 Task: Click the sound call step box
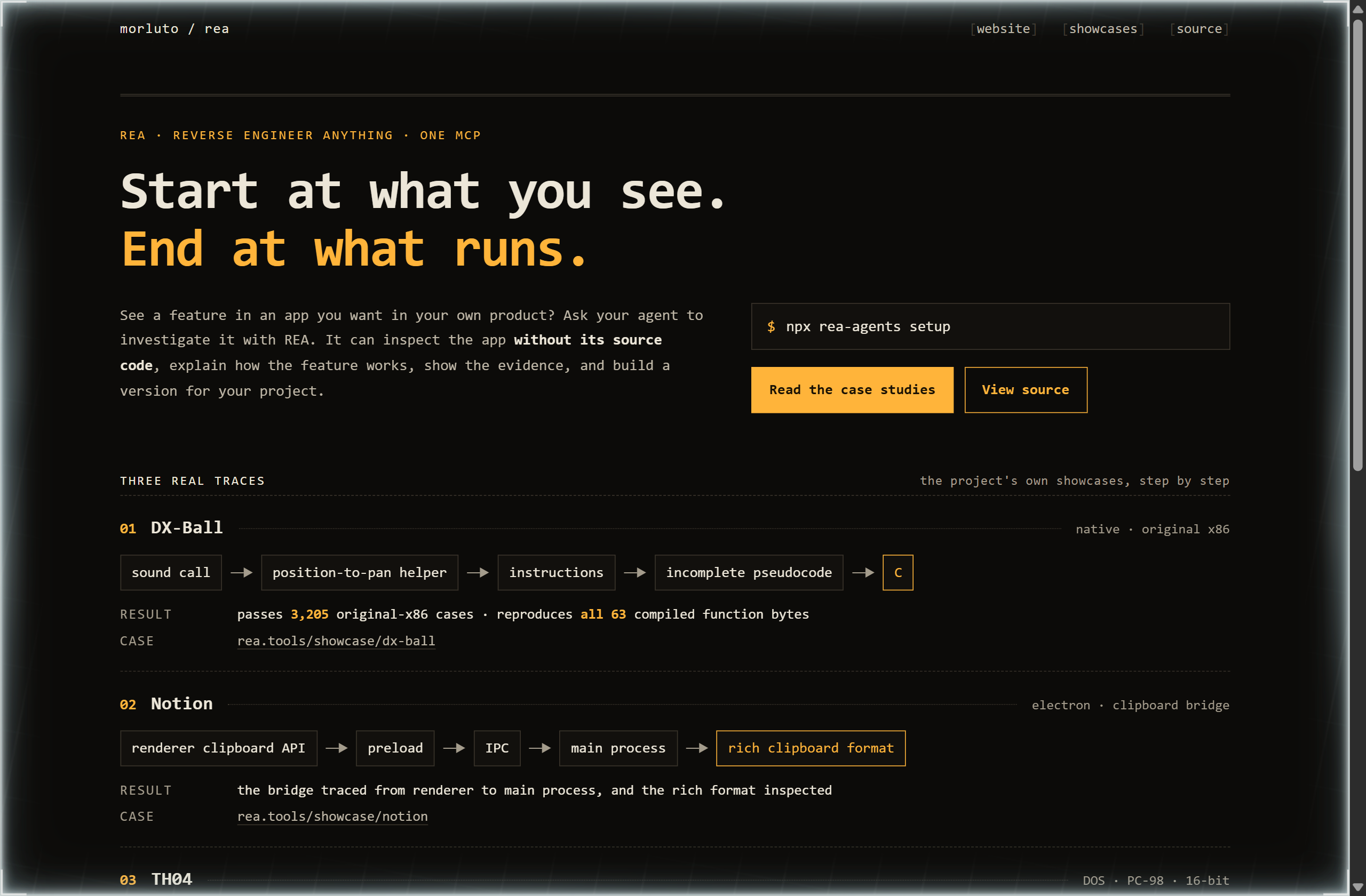click(x=171, y=572)
